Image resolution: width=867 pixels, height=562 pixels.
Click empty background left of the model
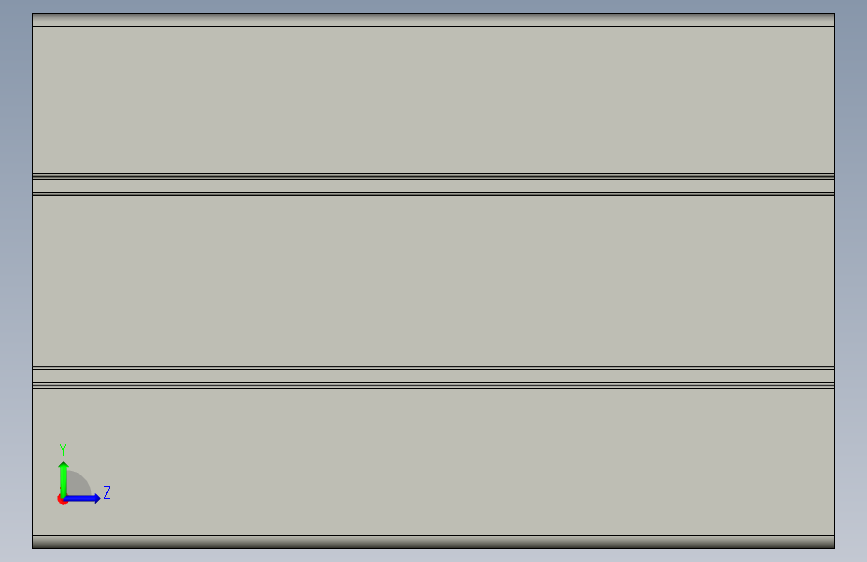[x=15, y=281]
